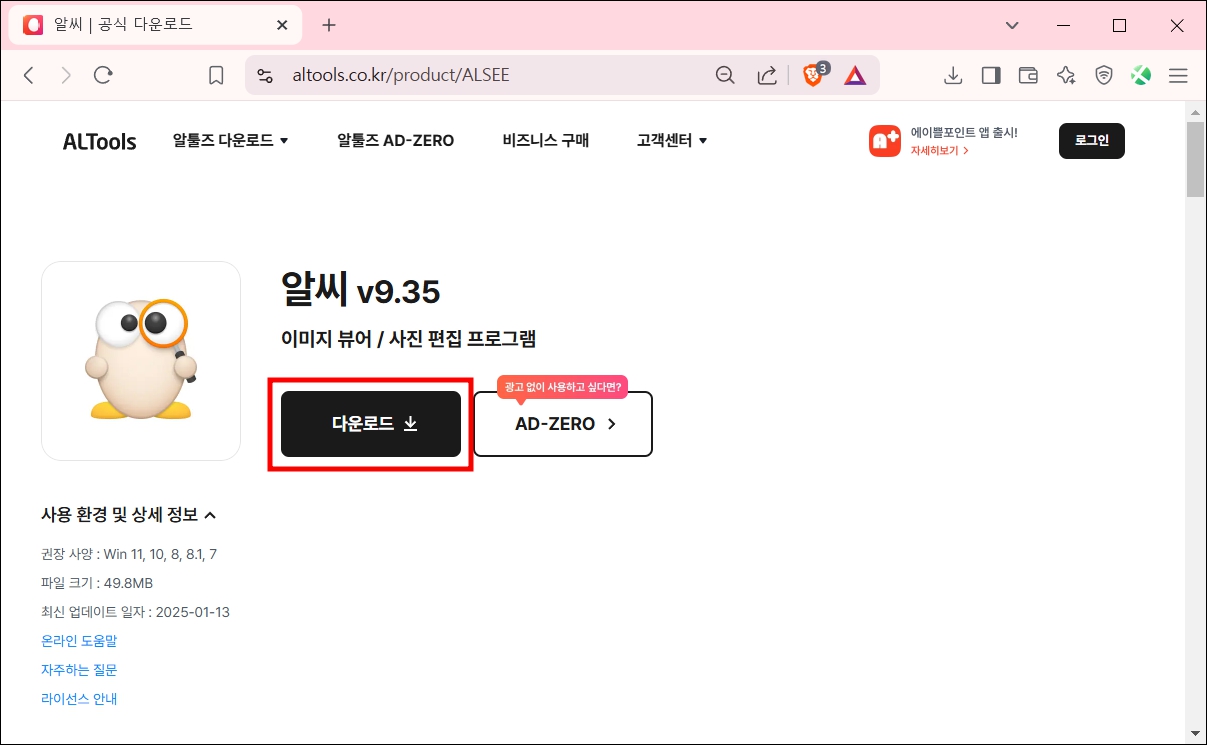This screenshot has height=745, width=1207.
Task: Open tab search dropdown arrow
Action: [1013, 25]
